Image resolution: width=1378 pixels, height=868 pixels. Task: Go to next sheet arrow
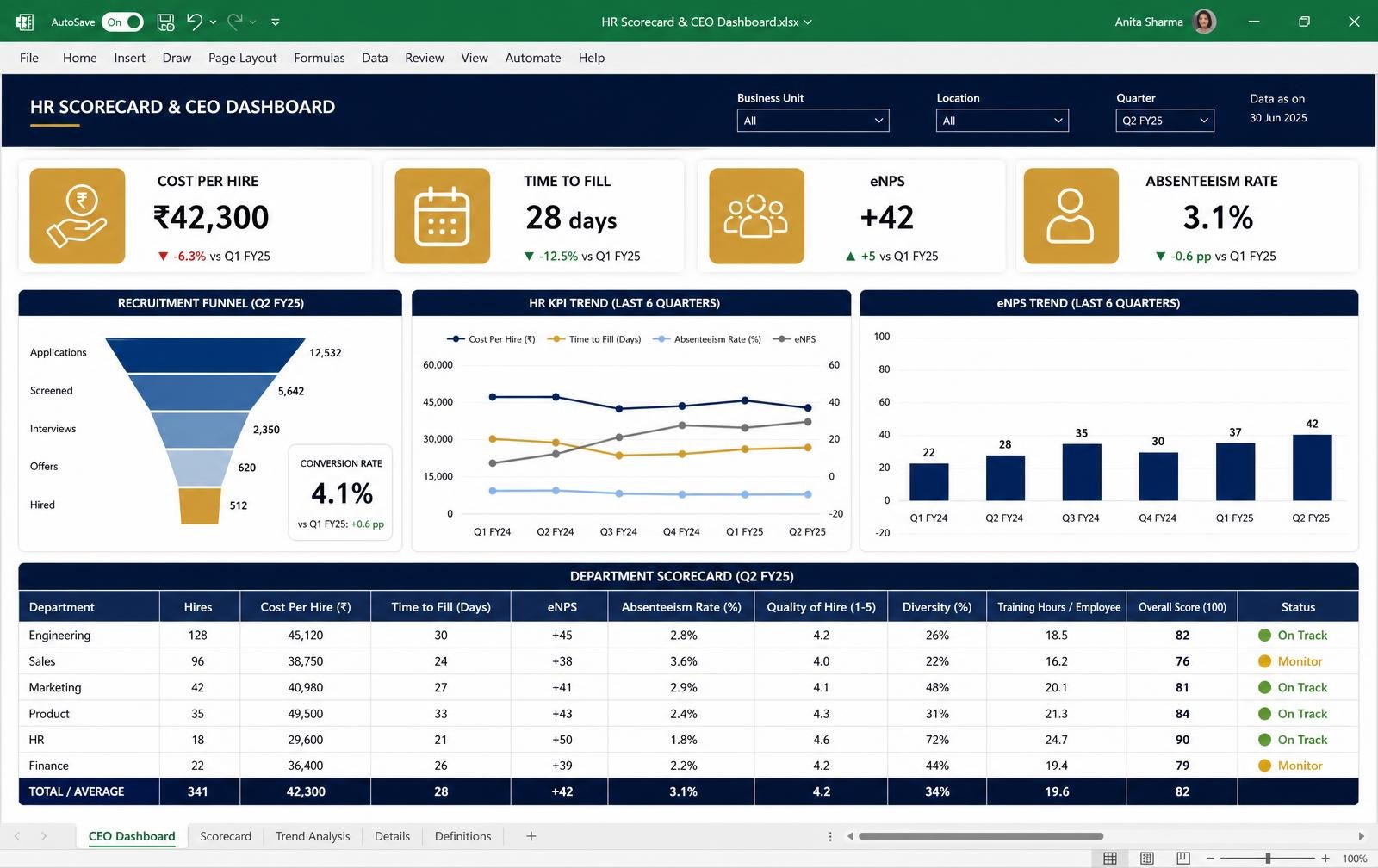[44, 836]
